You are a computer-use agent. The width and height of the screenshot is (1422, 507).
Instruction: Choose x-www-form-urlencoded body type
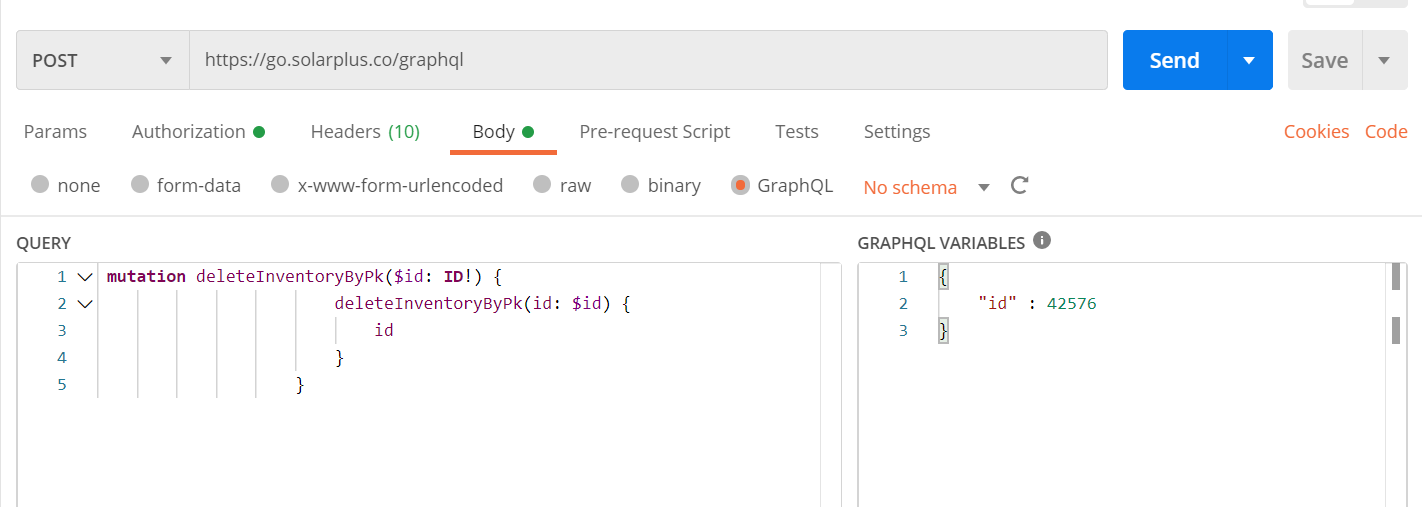click(x=281, y=185)
